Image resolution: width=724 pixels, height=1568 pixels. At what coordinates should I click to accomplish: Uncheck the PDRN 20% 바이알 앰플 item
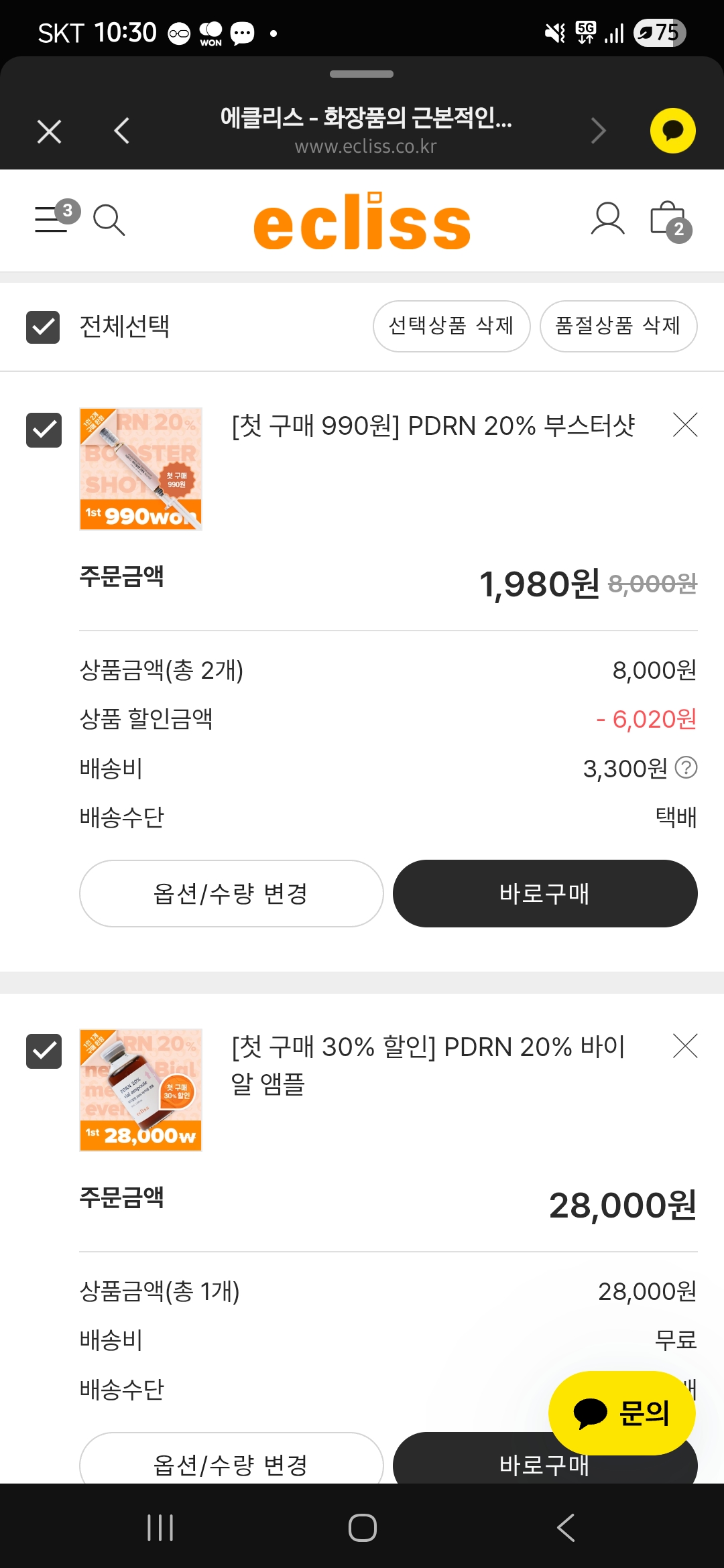coord(44,1051)
